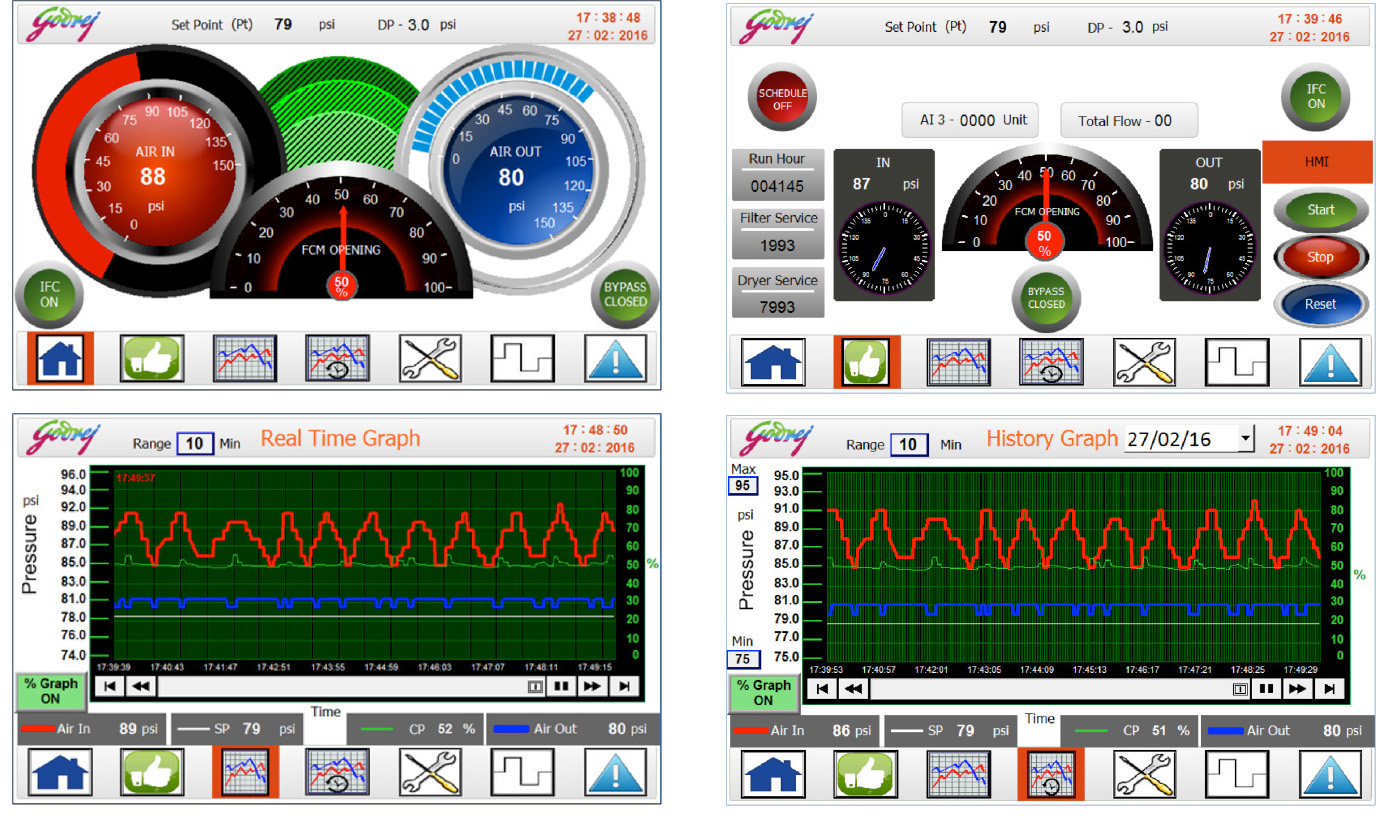
Task: Fast-forward the Real Time Graph
Action: coord(592,686)
